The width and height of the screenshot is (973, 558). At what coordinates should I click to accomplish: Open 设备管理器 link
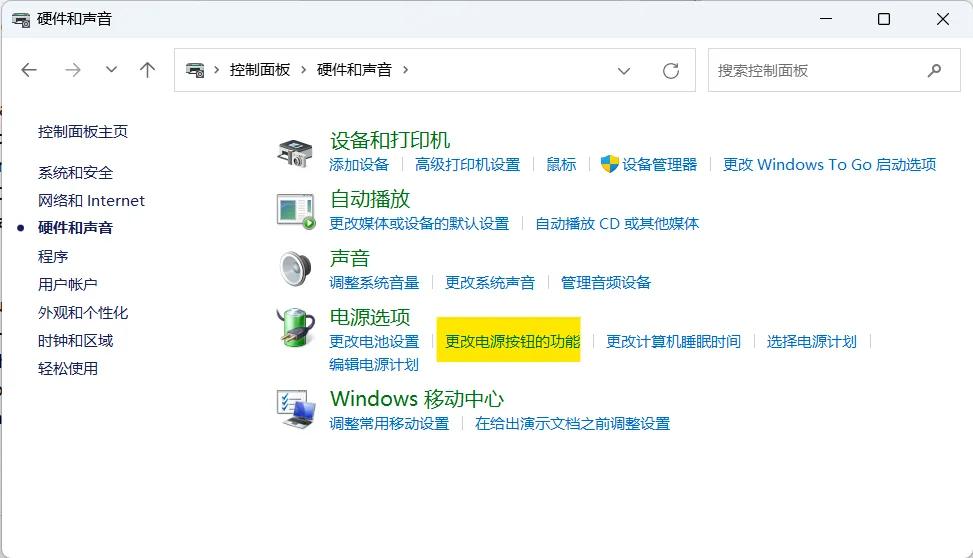tap(660, 164)
